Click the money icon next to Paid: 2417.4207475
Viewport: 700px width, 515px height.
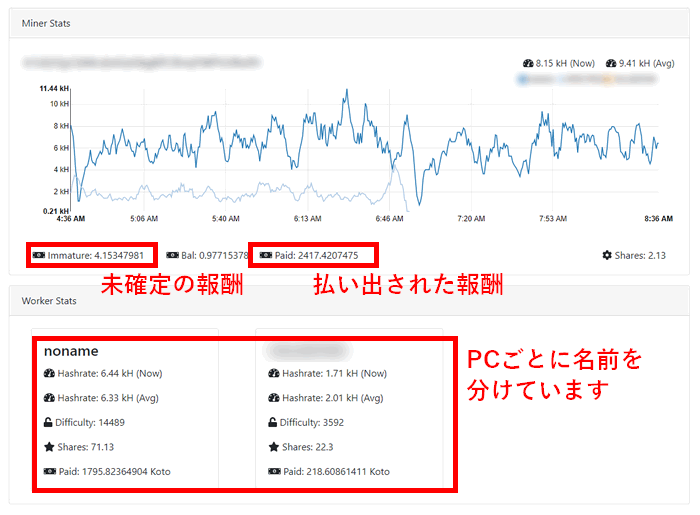[266, 255]
